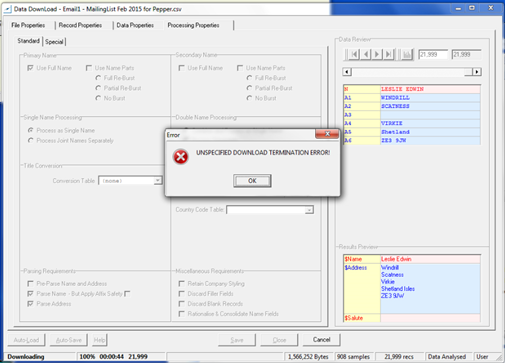The width and height of the screenshot is (505, 363).
Task: Click the Cancel button
Action: pyautogui.click(x=322, y=340)
